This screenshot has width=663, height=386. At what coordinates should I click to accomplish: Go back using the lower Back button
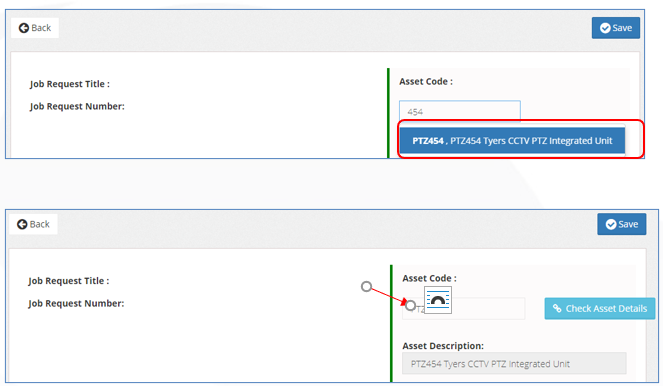[x=33, y=224]
